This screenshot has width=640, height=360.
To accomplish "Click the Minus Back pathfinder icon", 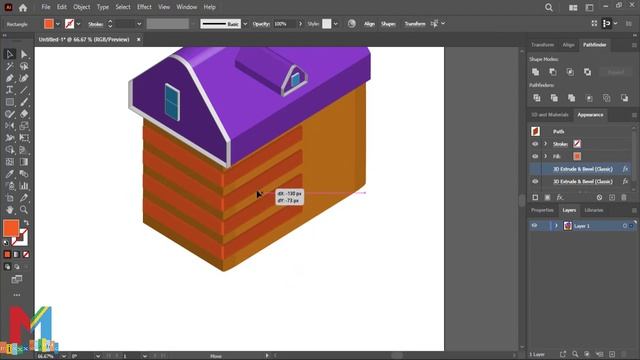I will pyautogui.click(x=624, y=98).
